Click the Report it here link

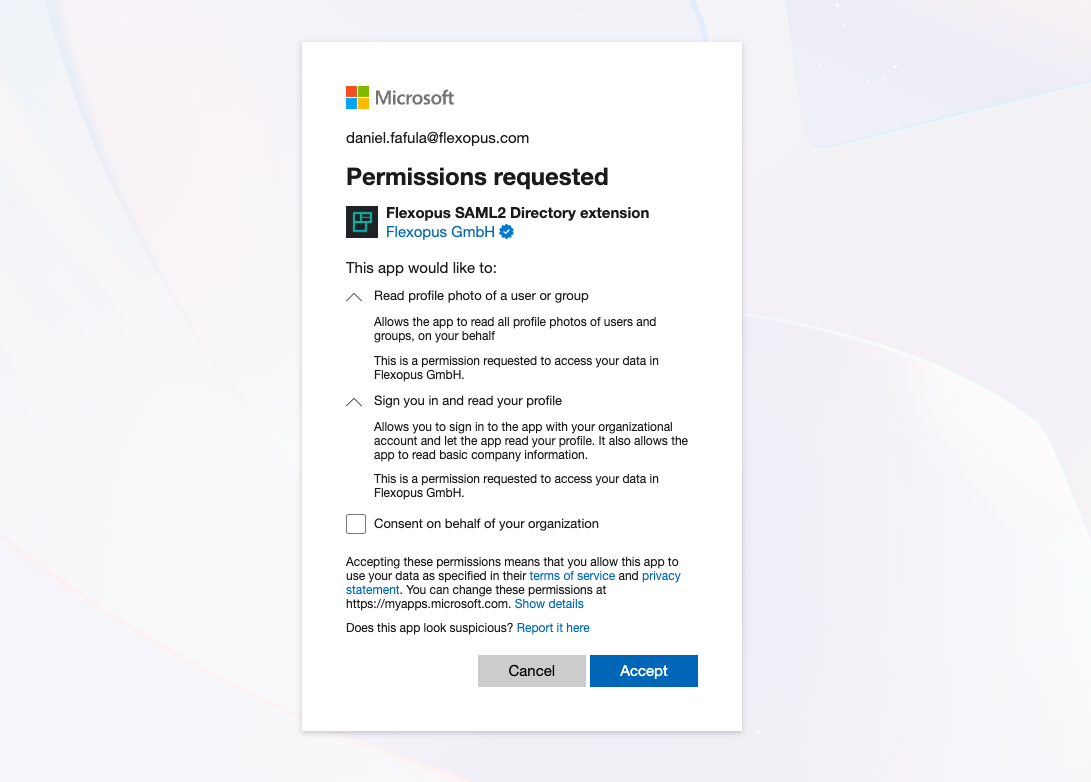pyautogui.click(x=553, y=628)
